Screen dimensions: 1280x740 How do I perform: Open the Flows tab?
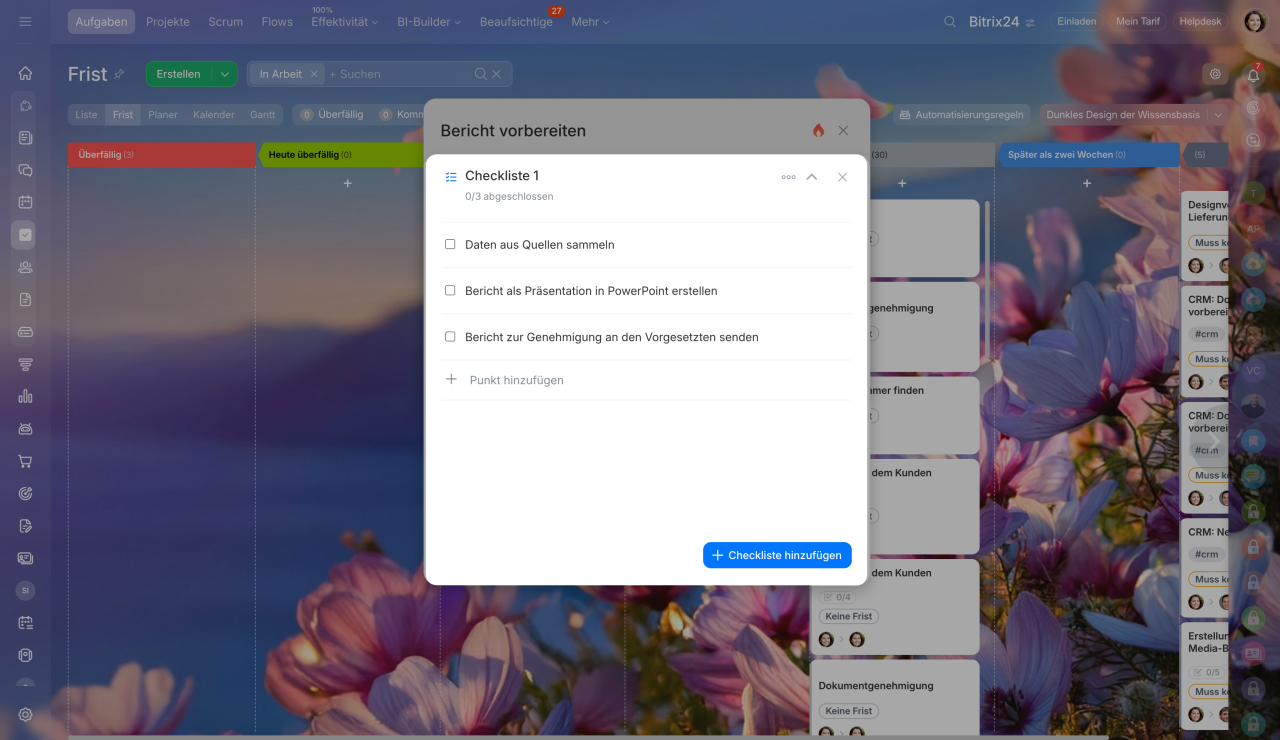[277, 21]
